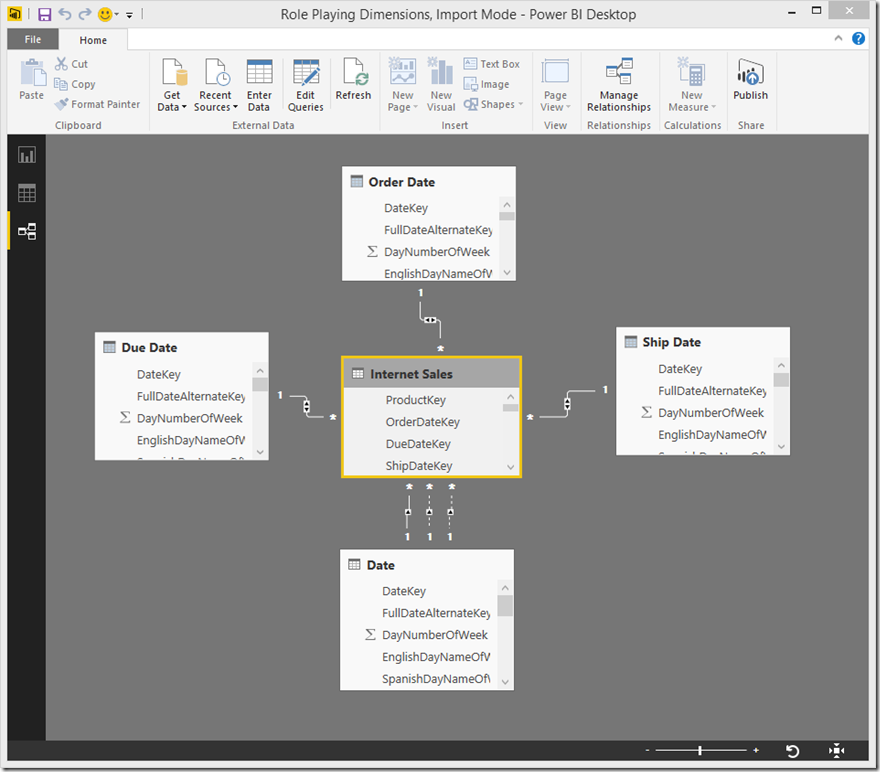Select DayNumberOfWeek in Order Date table
Viewport: 880px width, 772px height.
(x=437, y=252)
